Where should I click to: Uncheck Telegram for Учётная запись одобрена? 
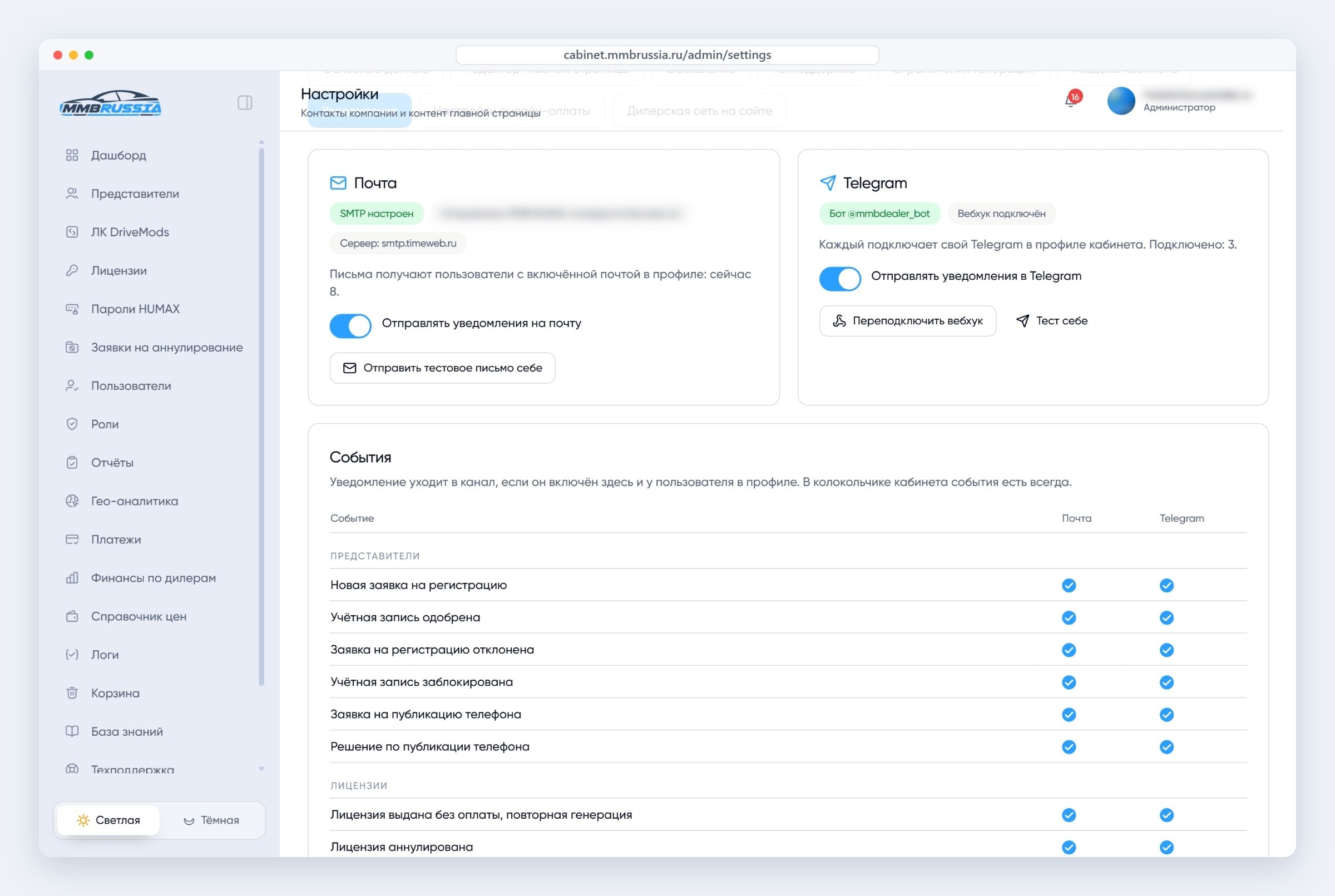pos(1166,618)
